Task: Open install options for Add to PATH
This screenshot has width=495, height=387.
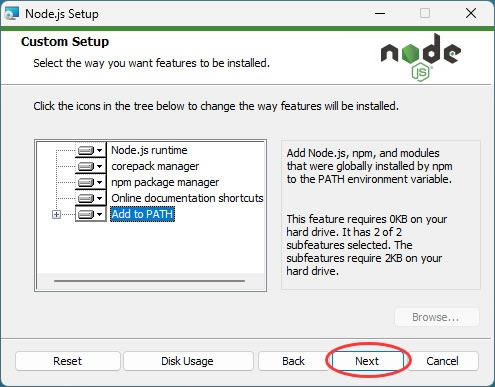Action: (90, 214)
